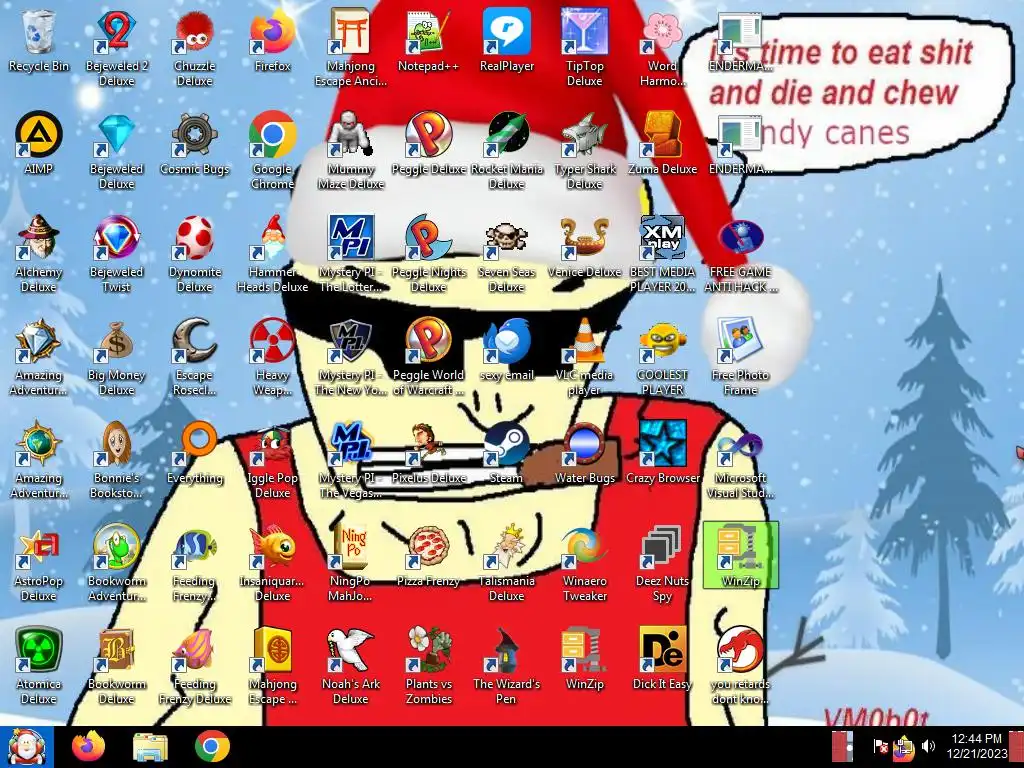This screenshot has height=768, width=1024.
Task: Select the Bonnie's Booksto... icon
Action: pos(117,460)
